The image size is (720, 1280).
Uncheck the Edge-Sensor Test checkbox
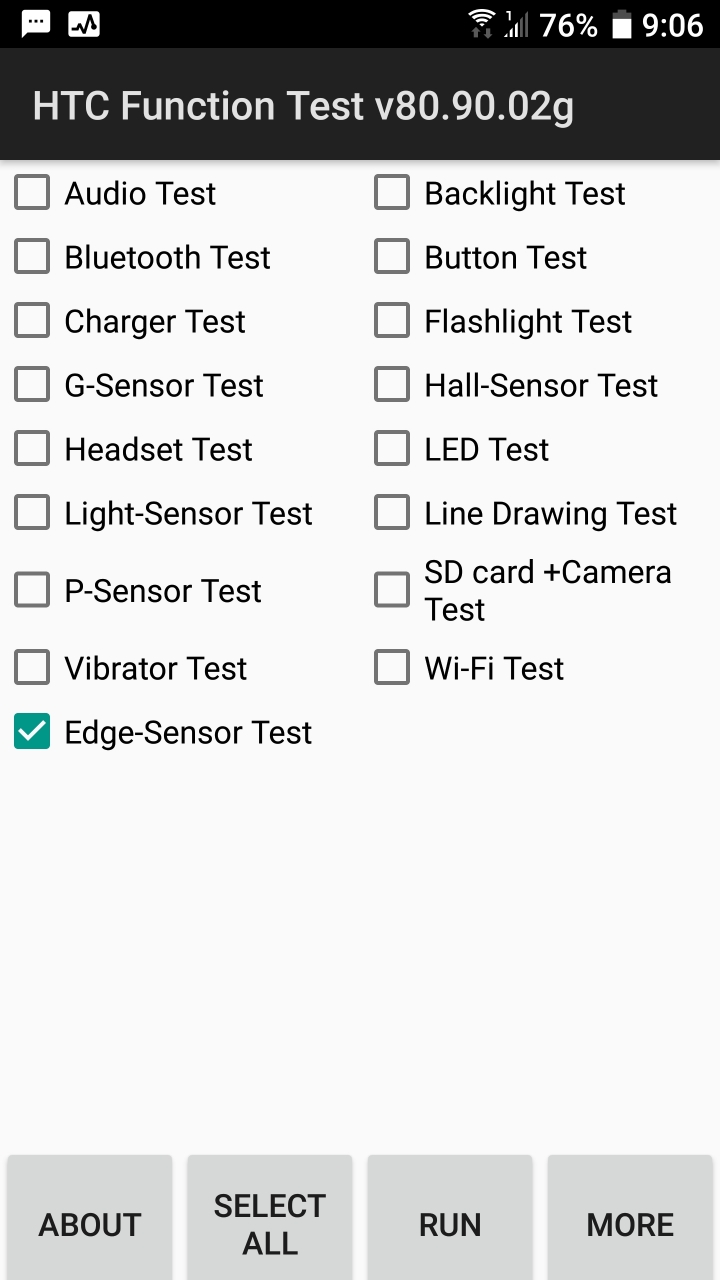(32, 732)
